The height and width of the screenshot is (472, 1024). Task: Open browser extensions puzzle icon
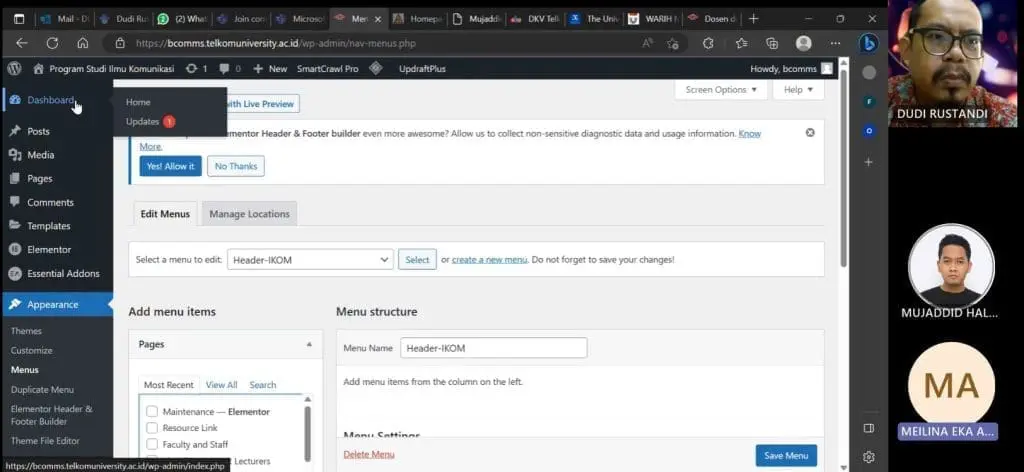[708, 43]
